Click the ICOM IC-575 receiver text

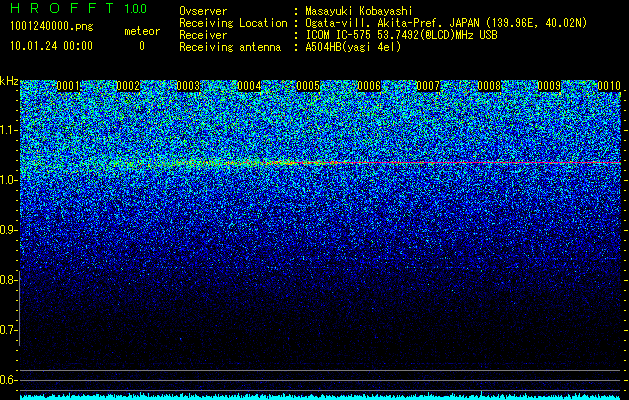coord(401,35)
